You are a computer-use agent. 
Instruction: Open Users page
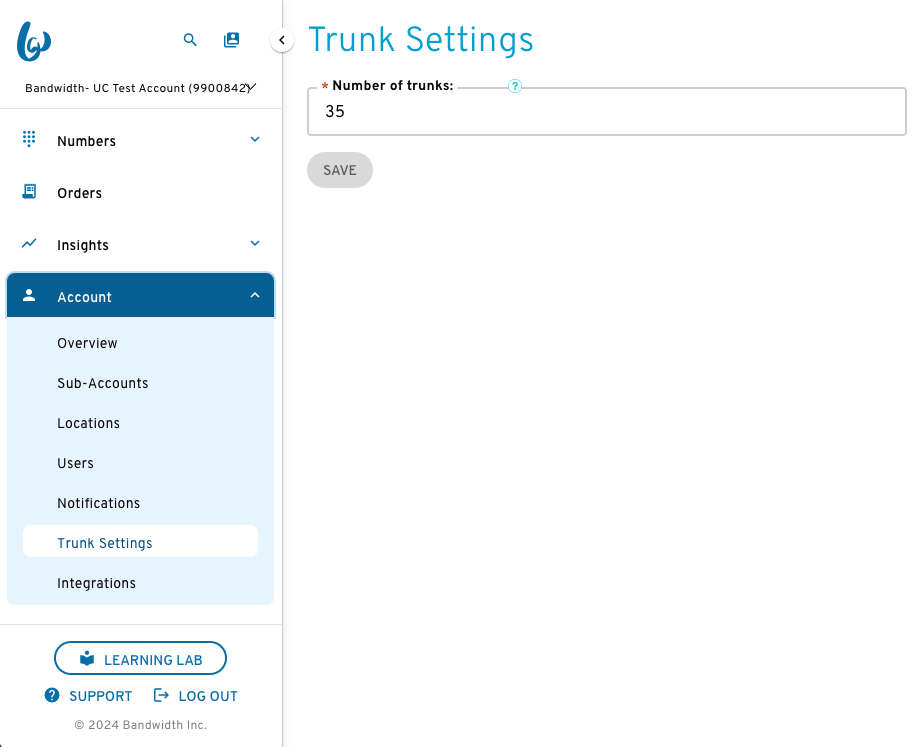(75, 463)
